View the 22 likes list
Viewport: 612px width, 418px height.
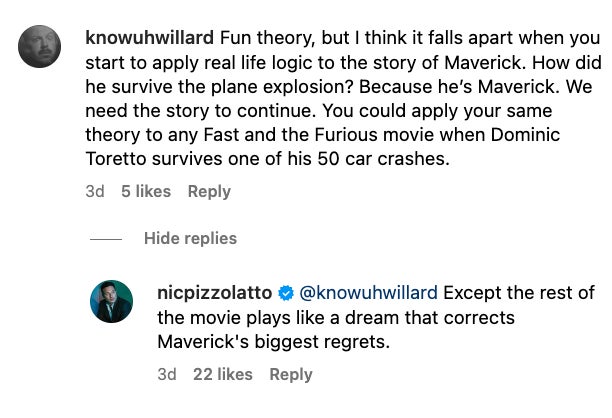point(224,374)
